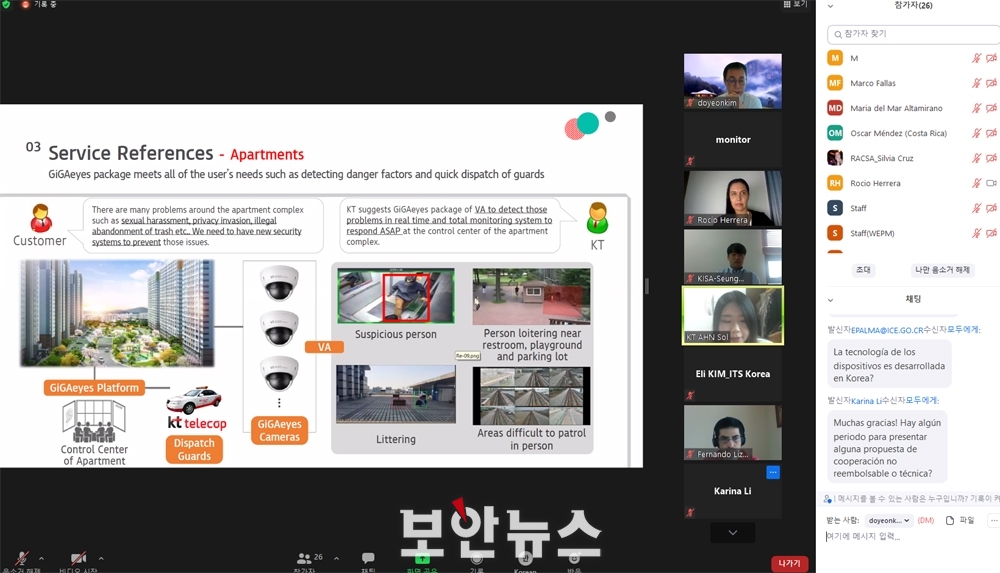Expand the arrow next to participants button
Image resolution: width=1000 pixels, height=573 pixels.
pos(336,558)
